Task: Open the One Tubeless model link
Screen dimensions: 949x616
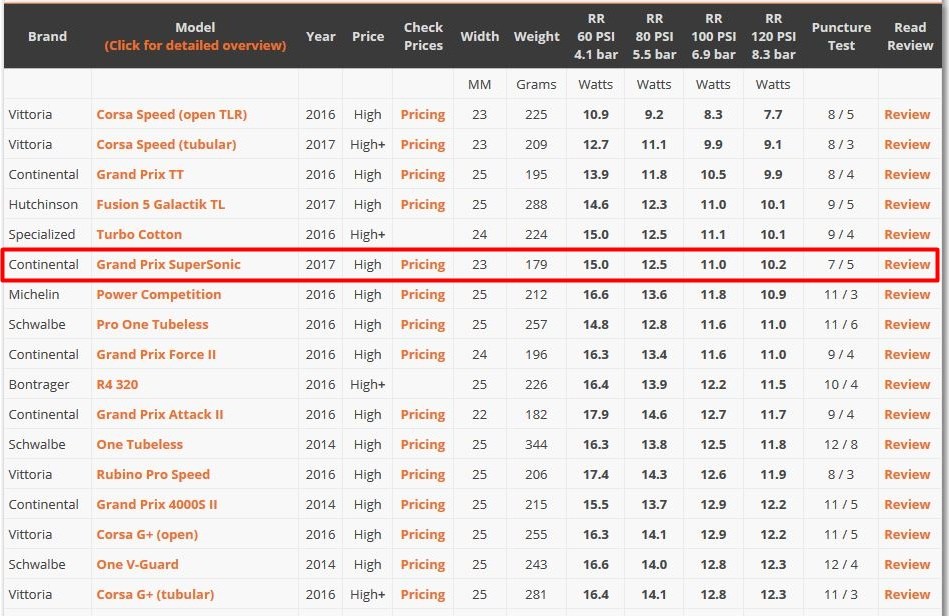Action: (x=139, y=444)
